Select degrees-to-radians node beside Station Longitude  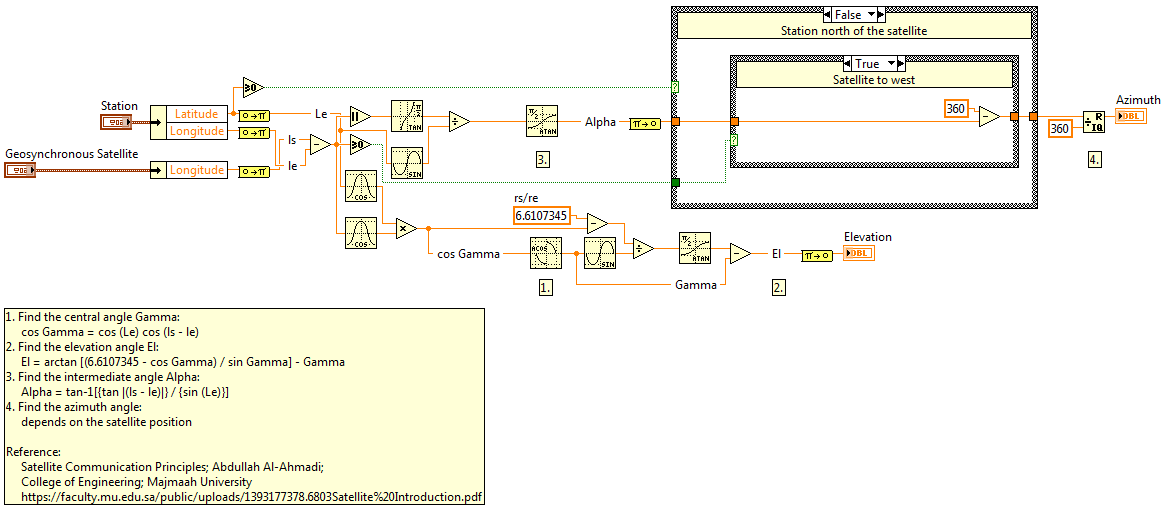[x=253, y=133]
